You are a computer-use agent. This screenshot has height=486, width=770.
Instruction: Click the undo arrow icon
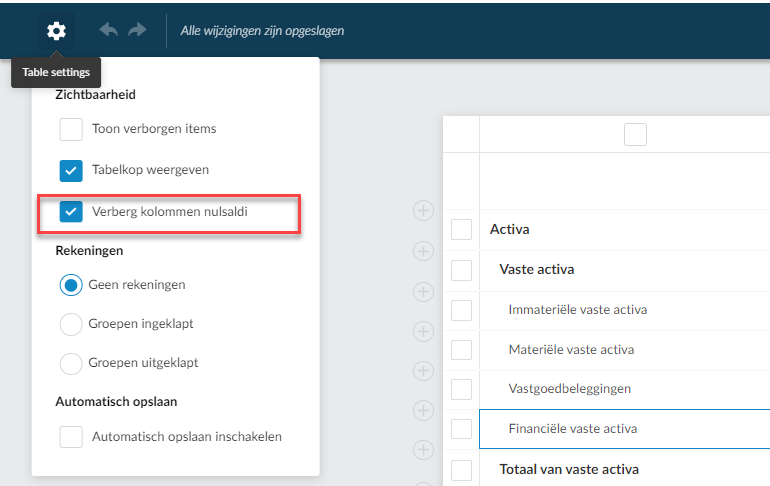[x=109, y=30]
